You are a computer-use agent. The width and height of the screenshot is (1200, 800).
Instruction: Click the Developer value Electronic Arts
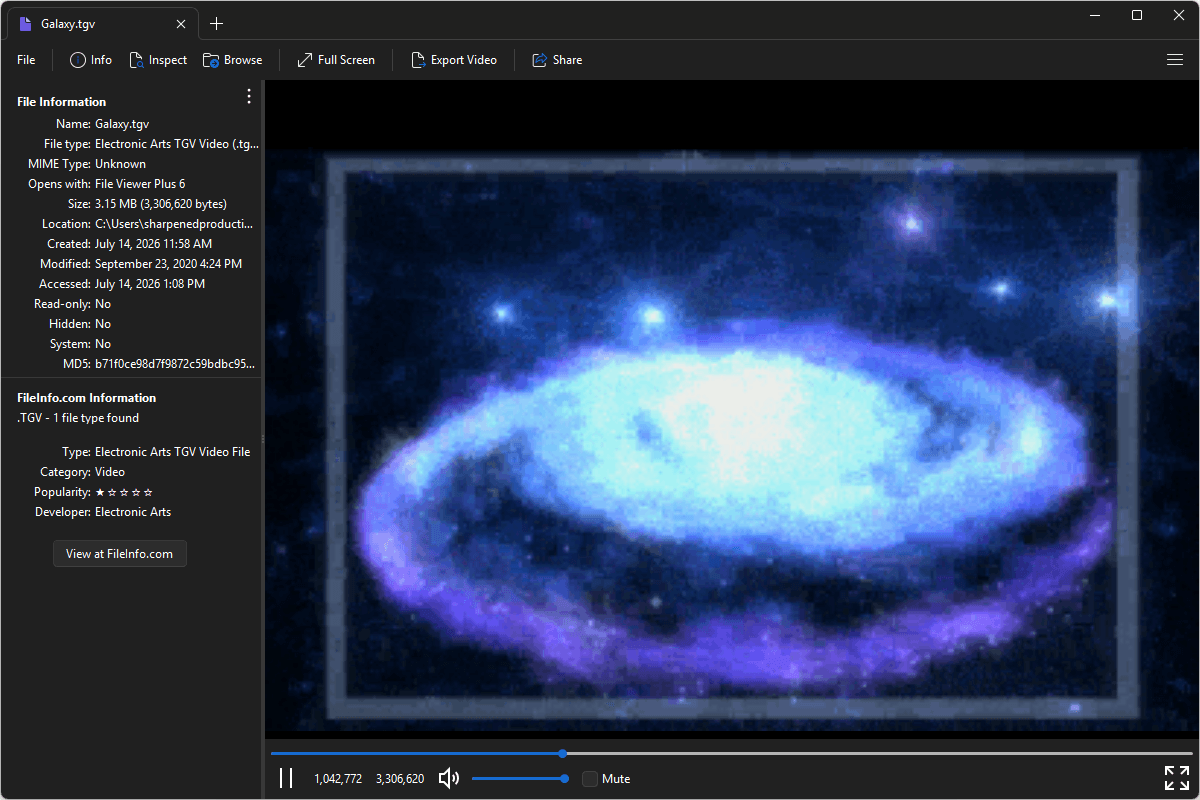(x=133, y=512)
